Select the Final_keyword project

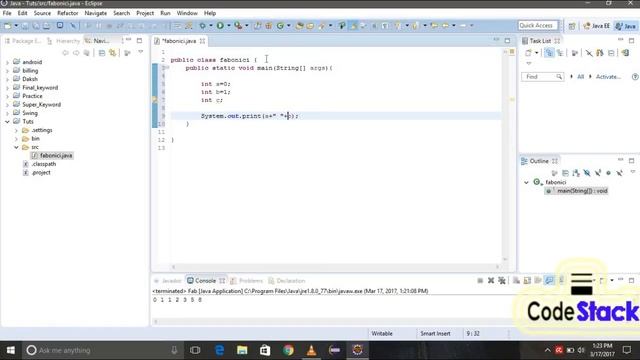point(40,88)
